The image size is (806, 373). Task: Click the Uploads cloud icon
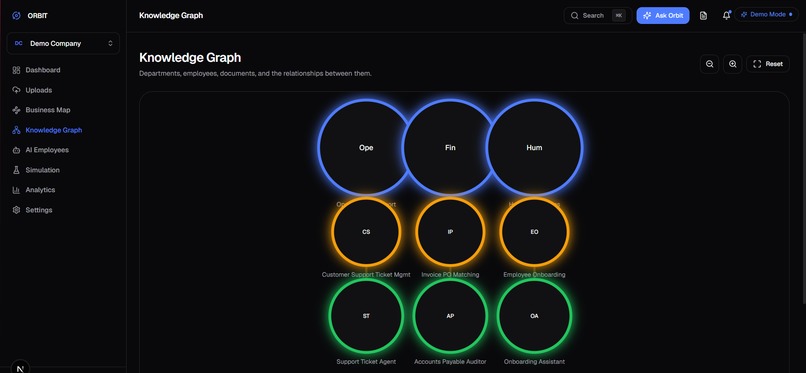(x=16, y=90)
